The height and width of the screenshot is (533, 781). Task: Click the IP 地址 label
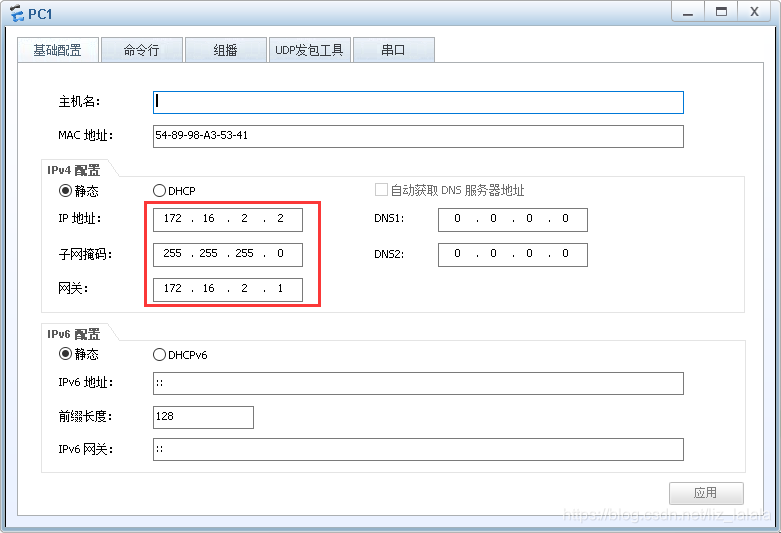80,219
